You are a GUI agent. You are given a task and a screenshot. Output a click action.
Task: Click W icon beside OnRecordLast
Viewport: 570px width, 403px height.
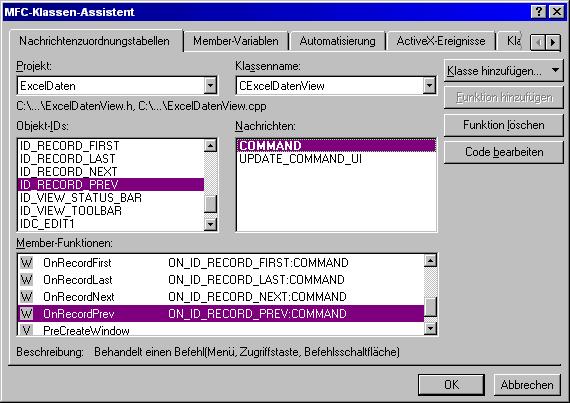coord(27,280)
